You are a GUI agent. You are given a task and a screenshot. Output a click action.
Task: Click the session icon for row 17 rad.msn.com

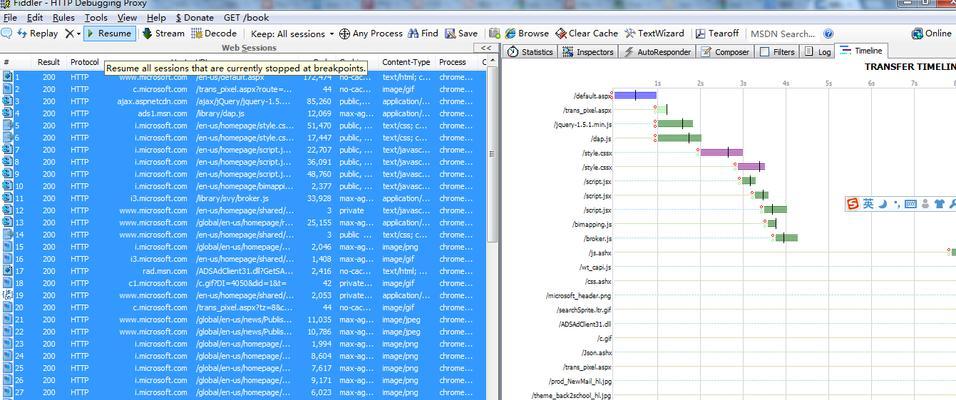7,271
